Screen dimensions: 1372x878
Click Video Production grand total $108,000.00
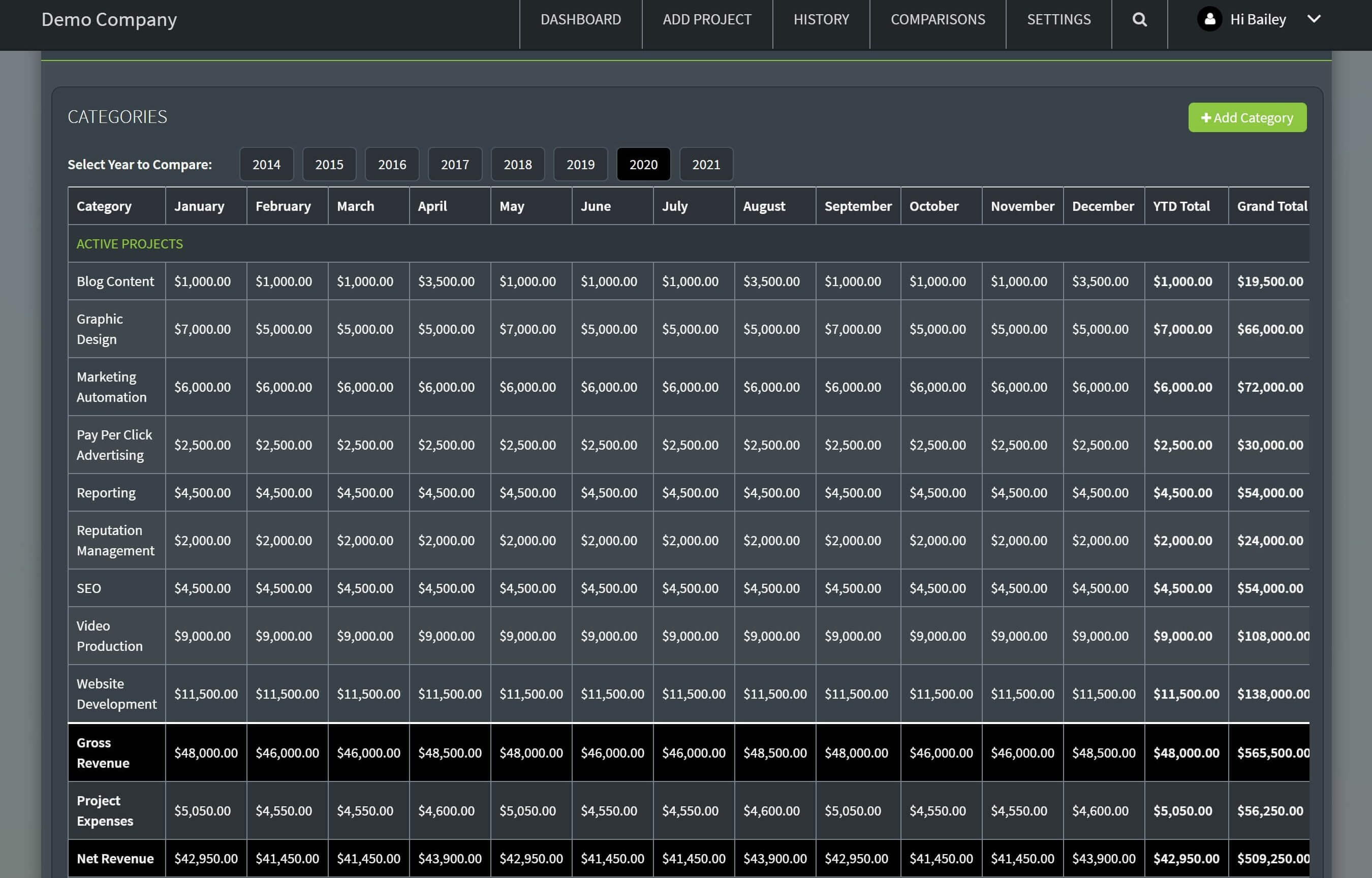1273,636
